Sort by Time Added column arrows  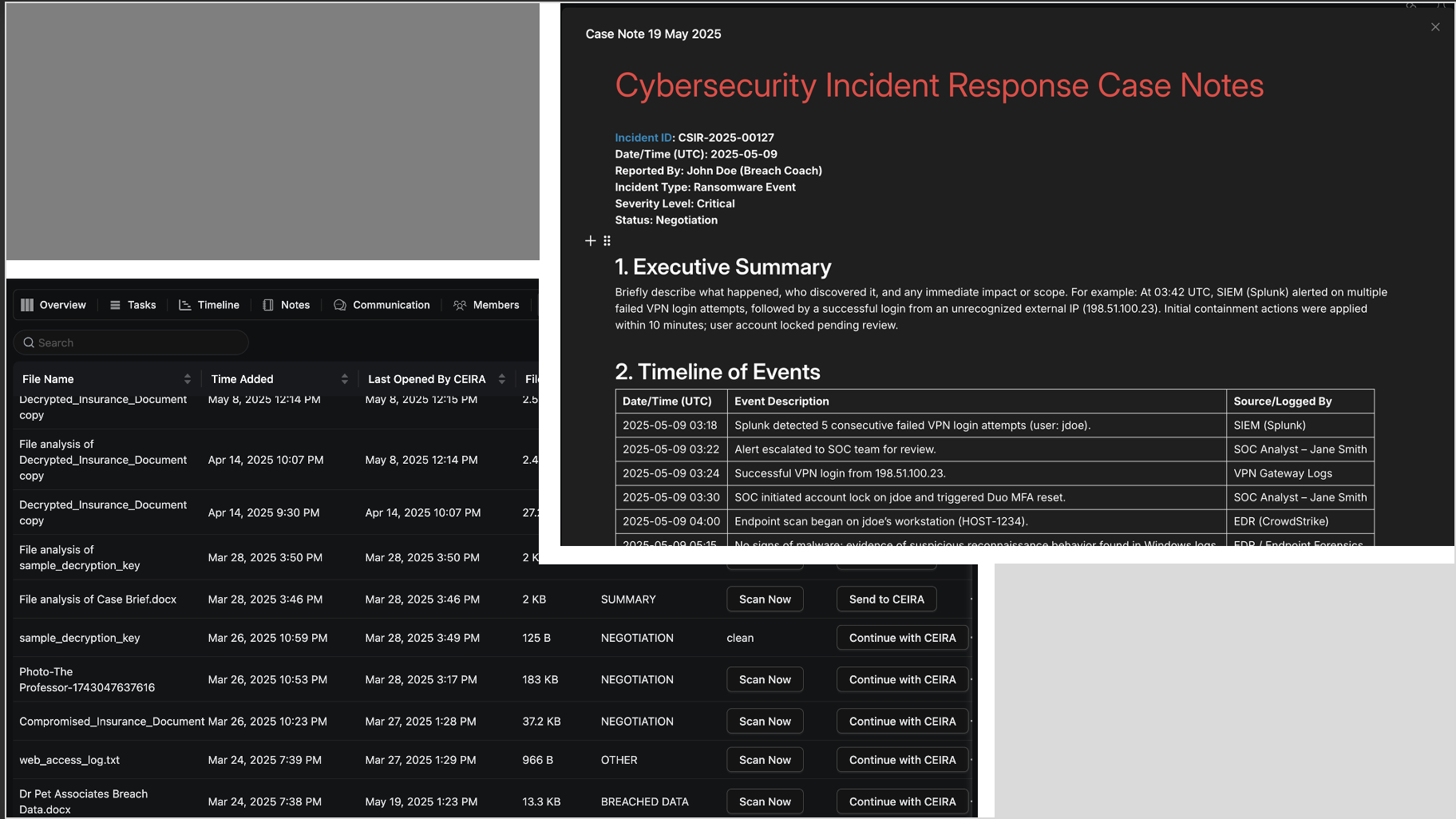coord(345,379)
